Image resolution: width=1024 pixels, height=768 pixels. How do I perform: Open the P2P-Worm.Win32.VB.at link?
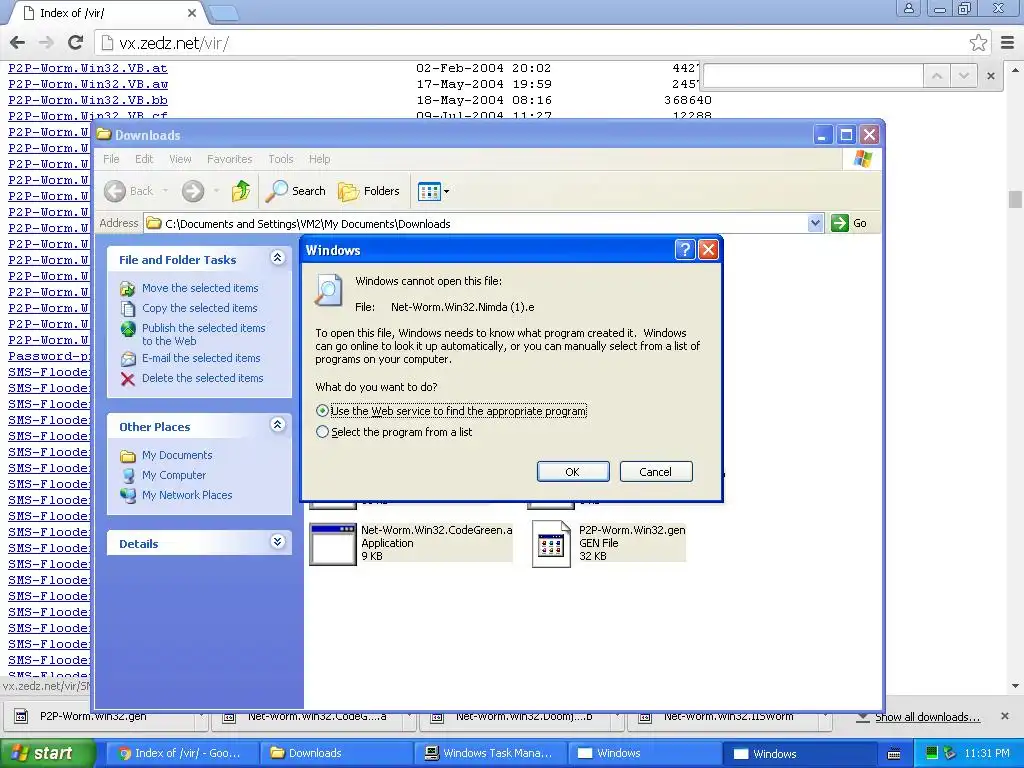[88, 68]
